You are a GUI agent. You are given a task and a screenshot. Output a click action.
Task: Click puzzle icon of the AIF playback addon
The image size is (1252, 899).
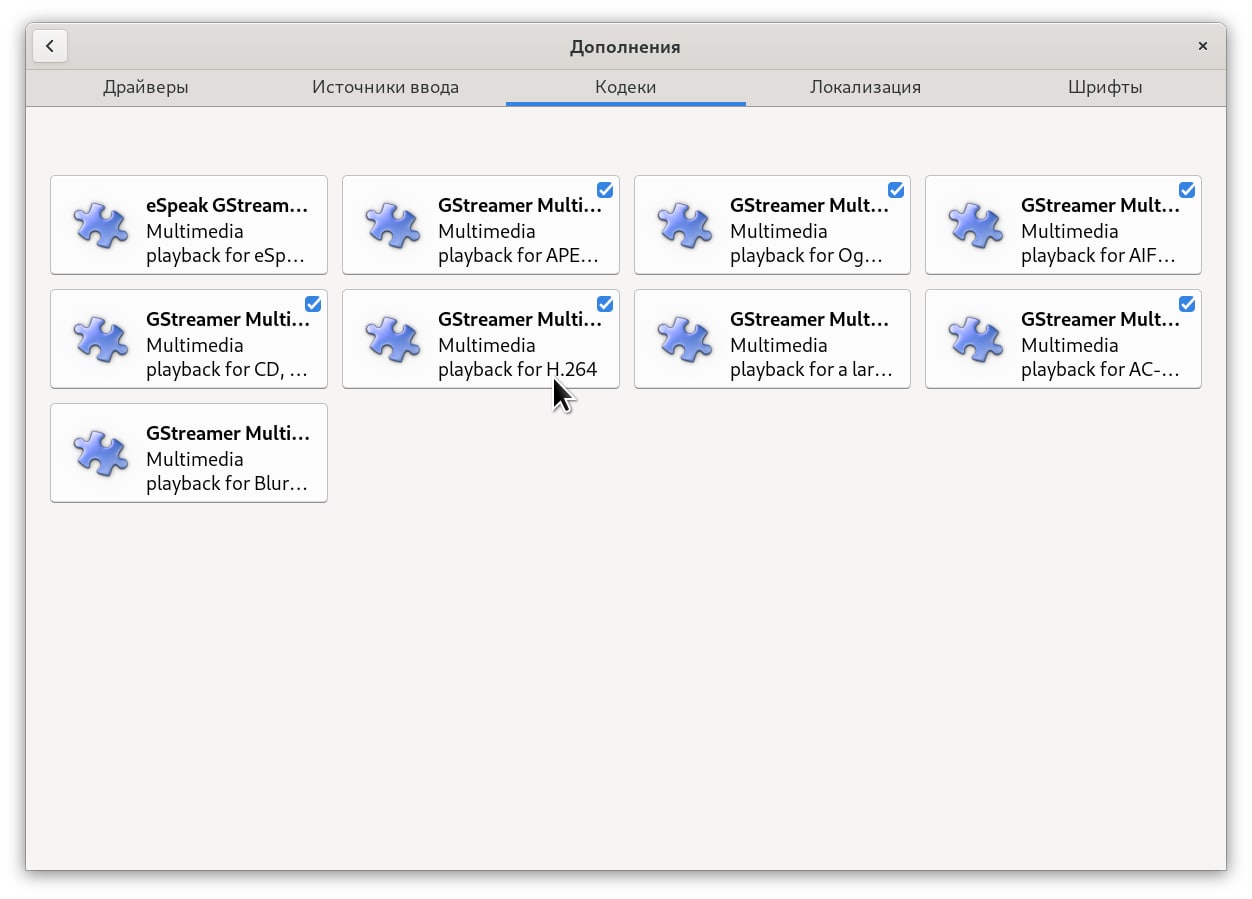pos(976,225)
